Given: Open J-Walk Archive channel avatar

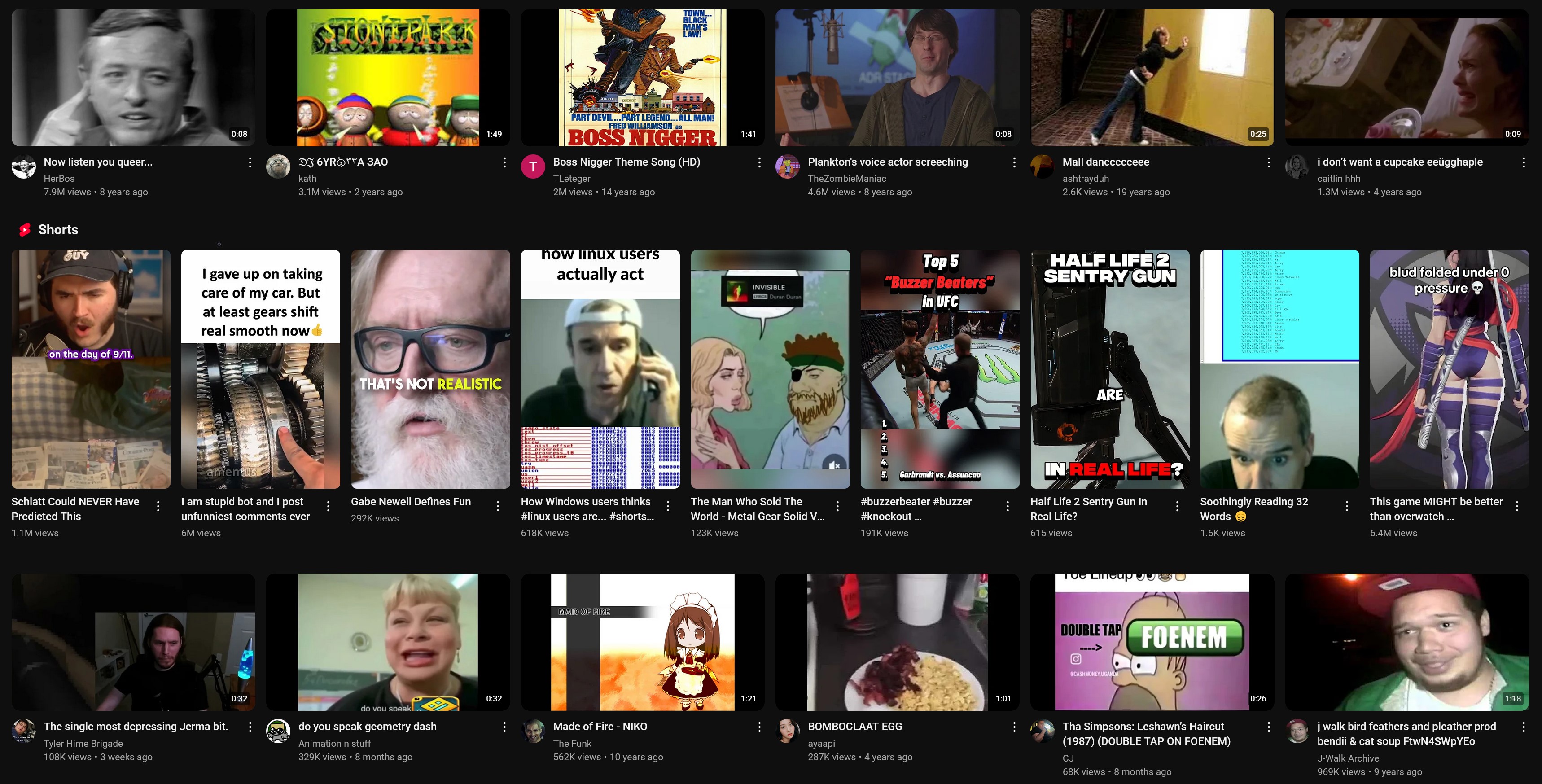Looking at the screenshot, I should coord(1297,731).
